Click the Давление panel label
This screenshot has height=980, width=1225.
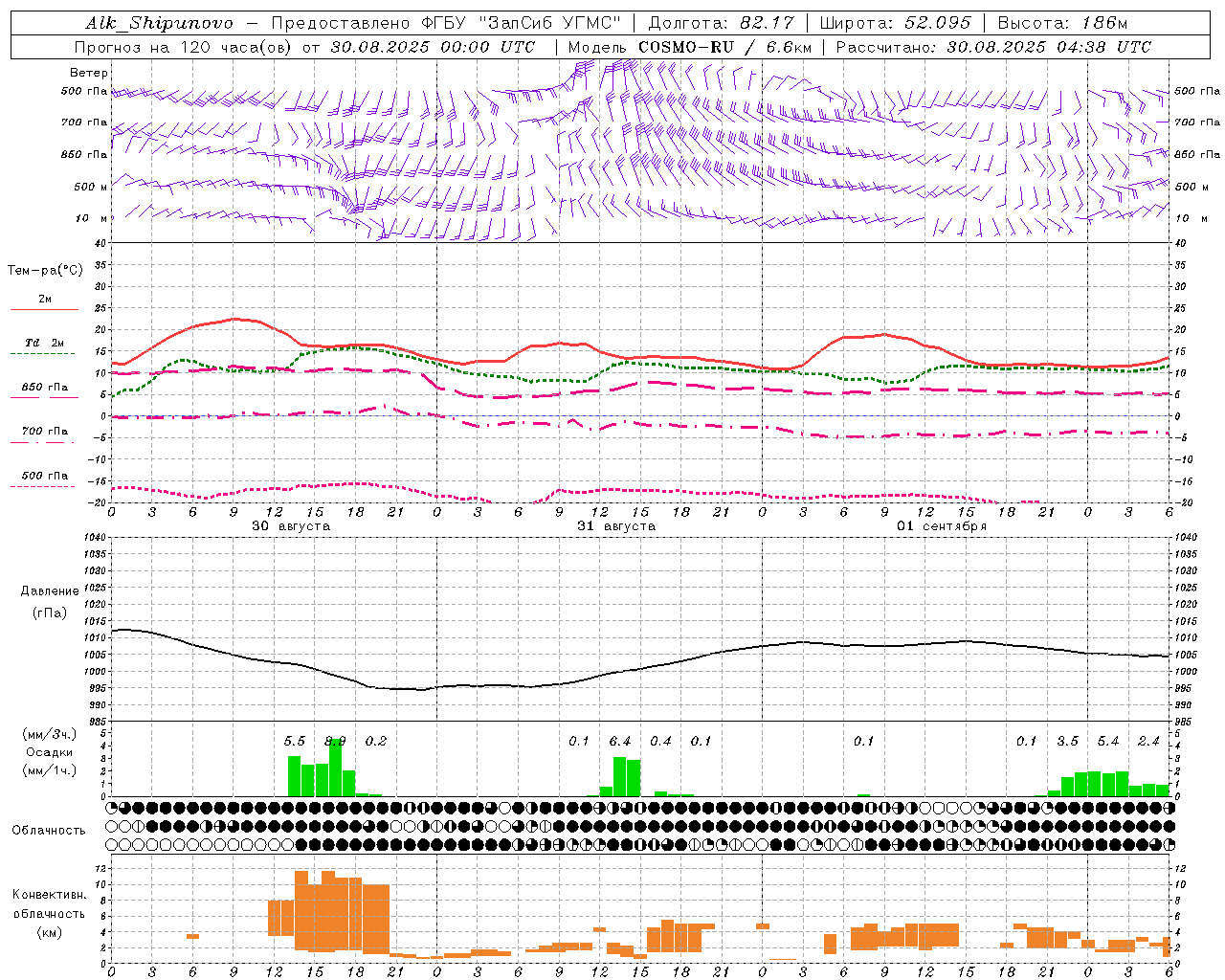[50, 591]
